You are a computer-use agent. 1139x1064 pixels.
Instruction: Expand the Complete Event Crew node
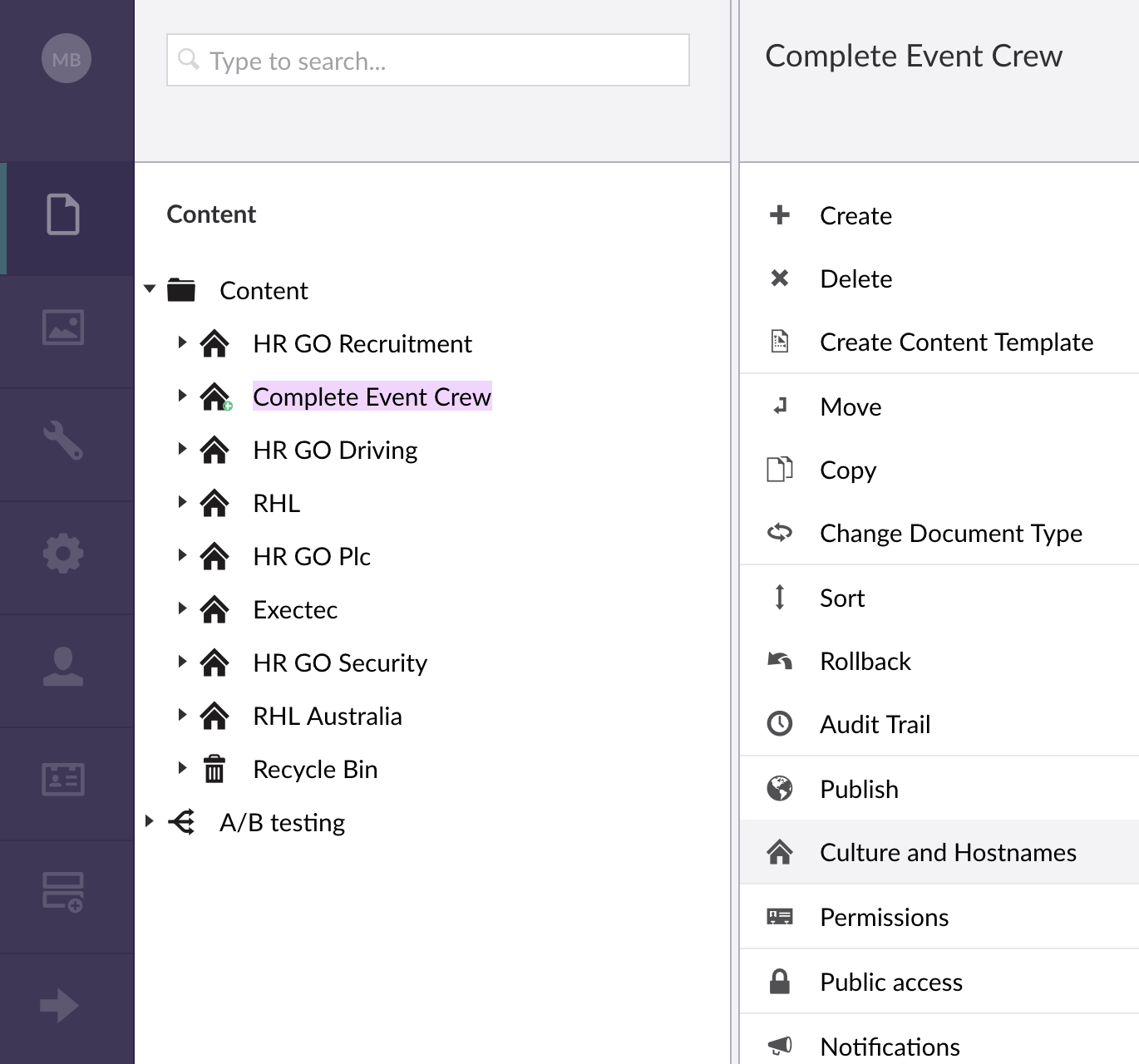click(x=182, y=395)
